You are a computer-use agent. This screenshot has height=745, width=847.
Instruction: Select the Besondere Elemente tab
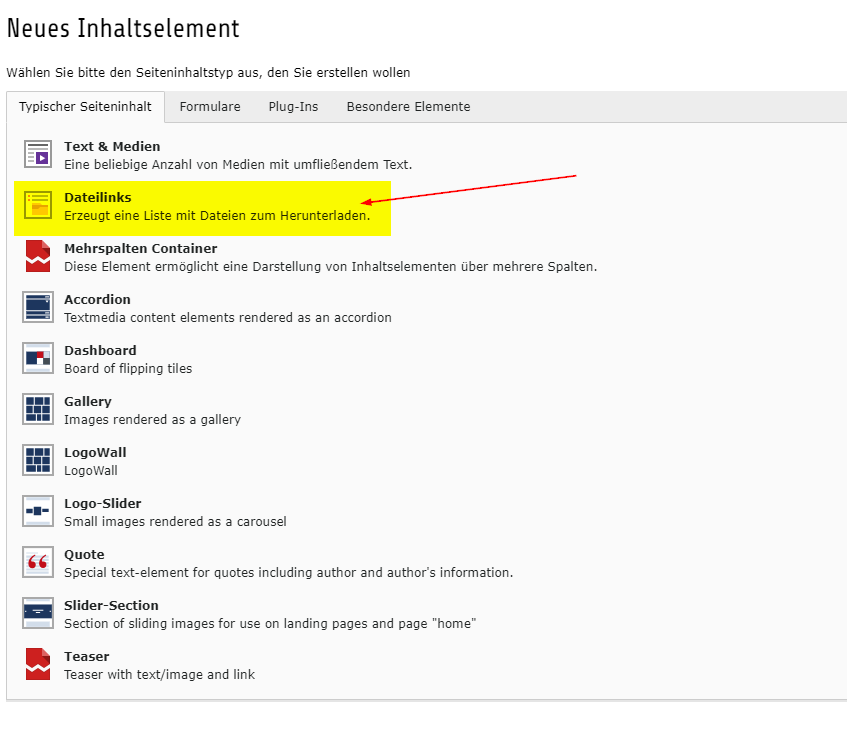(408, 107)
